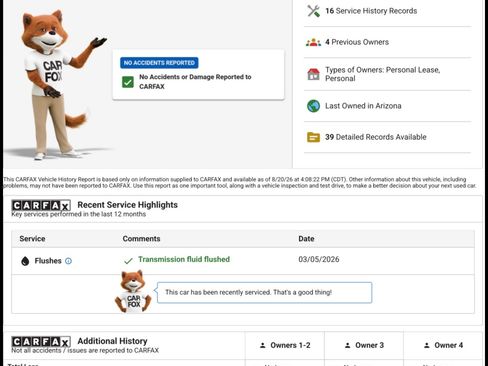Image resolution: width=488 pixels, height=366 pixels.
Task: Click the date 03/05/2026
Action: coord(319,259)
